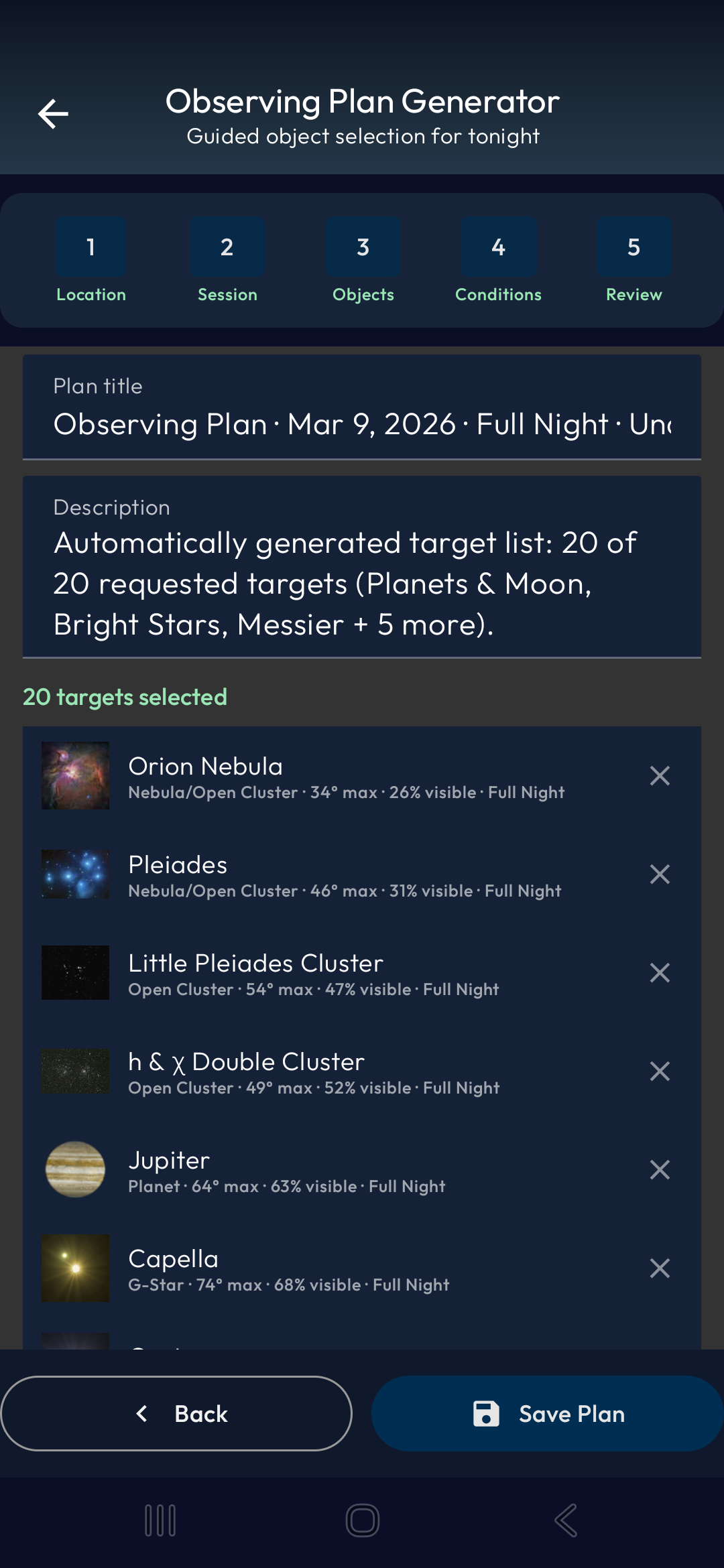Dismiss Capella from the target list
The height and width of the screenshot is (1568, 724).
(659, 1268)
